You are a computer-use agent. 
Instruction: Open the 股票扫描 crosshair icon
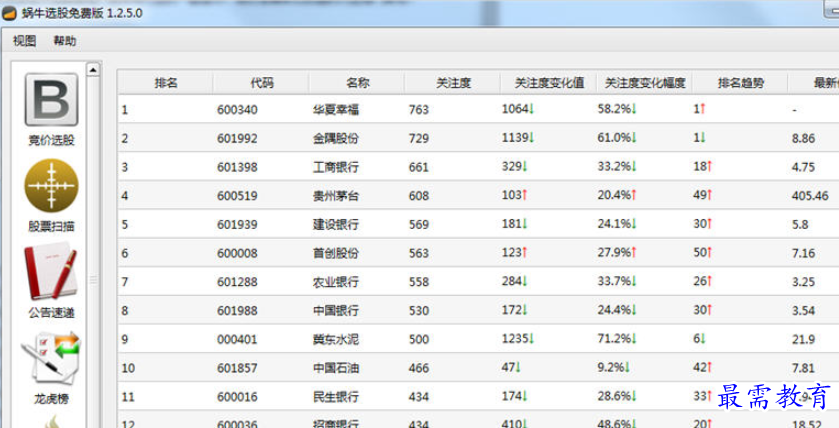pyautogui.click(x=51, y=186)
